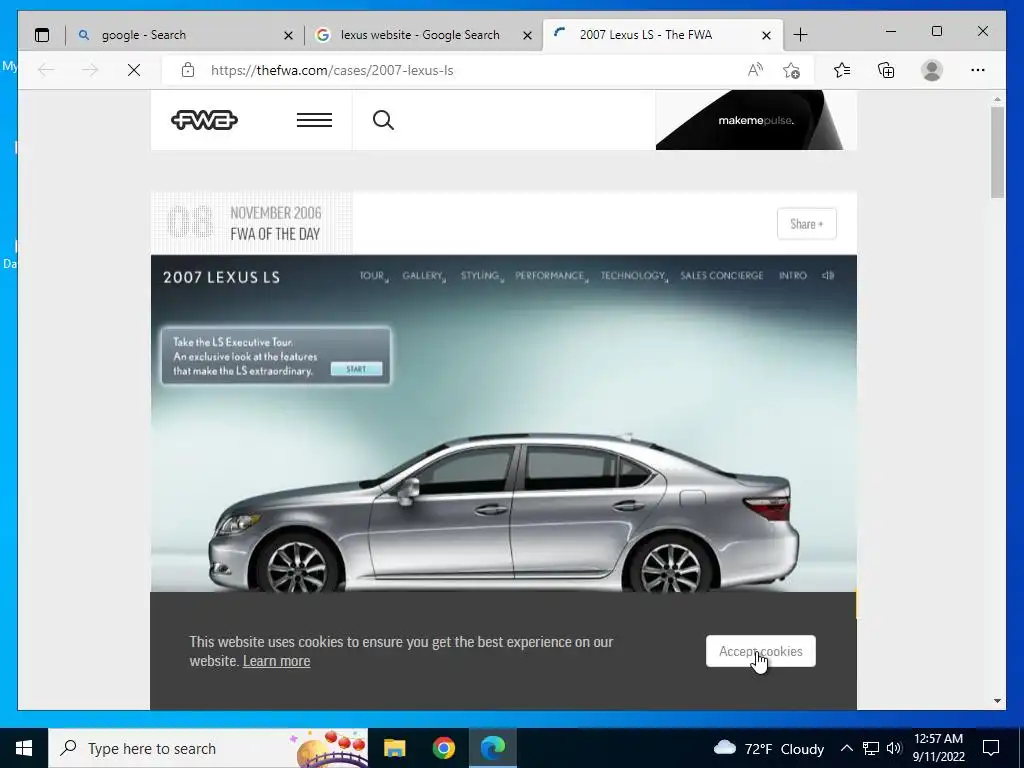Stop loading the page
The image size is (1024, 768).
134,70
